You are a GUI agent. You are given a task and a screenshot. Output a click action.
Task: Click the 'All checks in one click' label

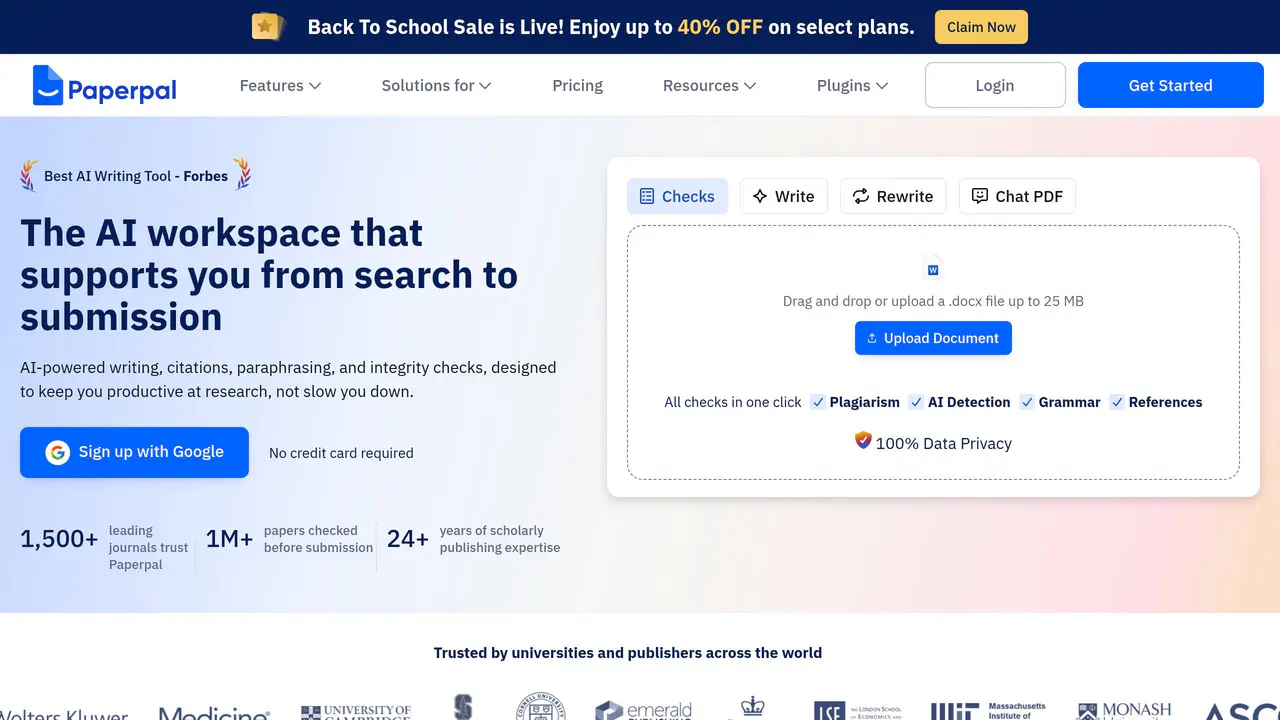click(733, 402)
